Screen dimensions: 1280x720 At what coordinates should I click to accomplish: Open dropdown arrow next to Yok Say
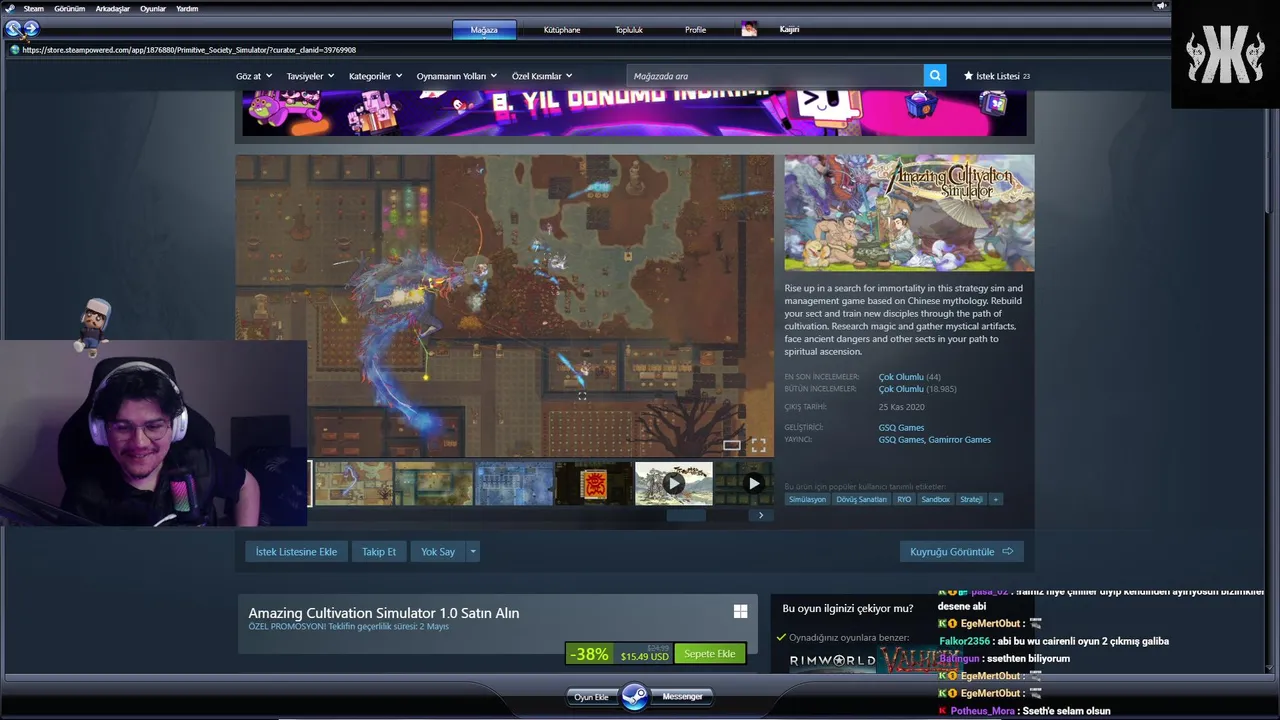click(x=473, y=552)
